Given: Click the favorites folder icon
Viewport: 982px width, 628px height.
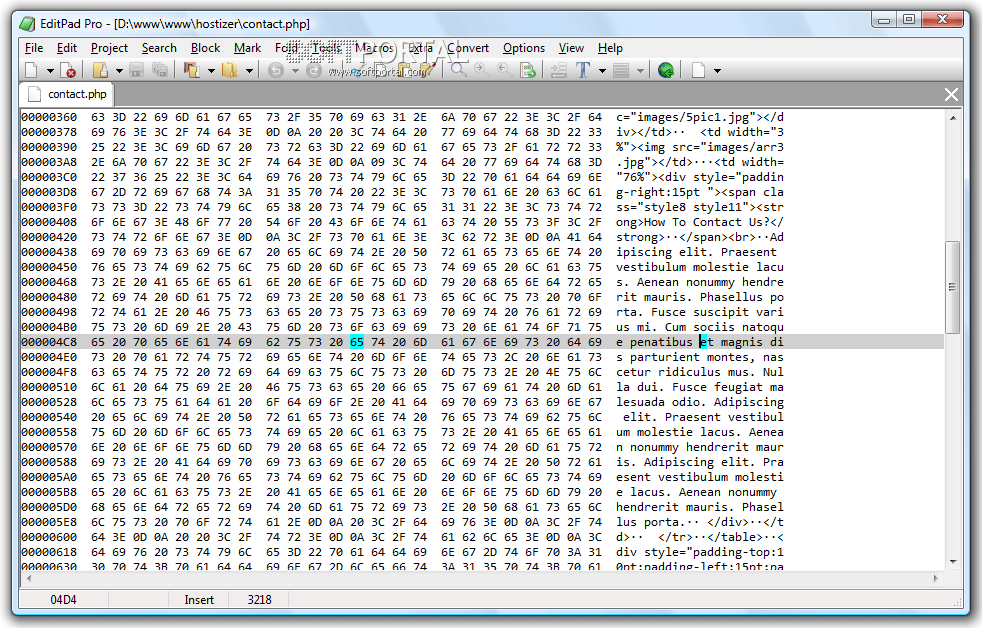Looking at the screenshot, I should point(230,70).
